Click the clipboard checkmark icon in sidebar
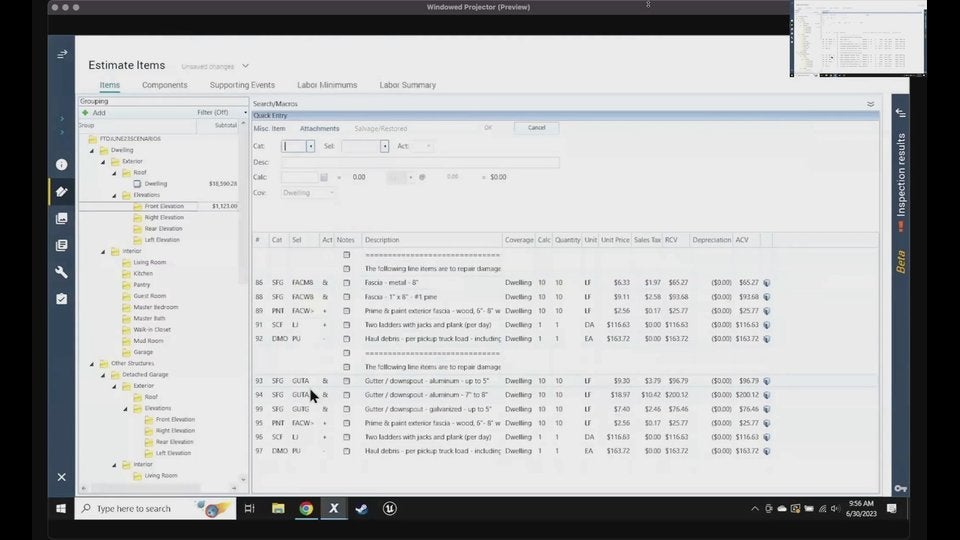This screenshot has height=540, width=960. click(61, 299)
